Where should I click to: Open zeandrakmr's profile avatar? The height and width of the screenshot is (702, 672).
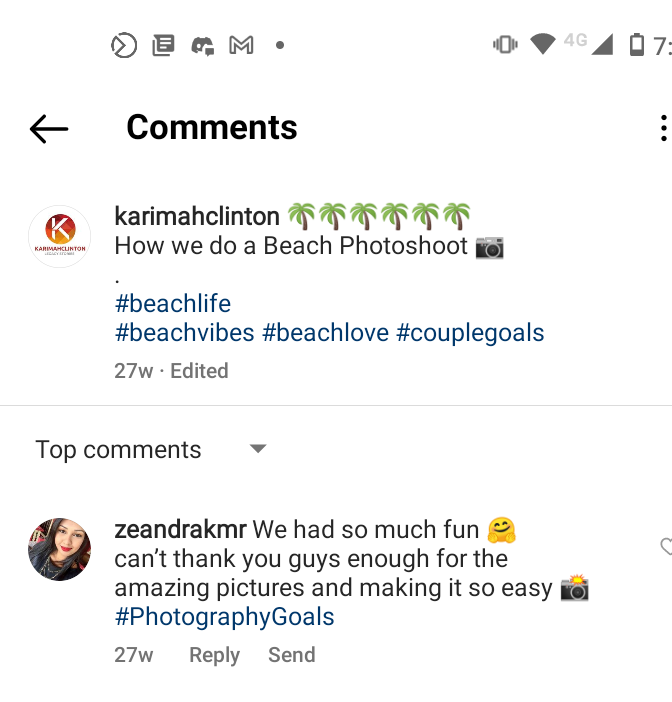(60, 549)
